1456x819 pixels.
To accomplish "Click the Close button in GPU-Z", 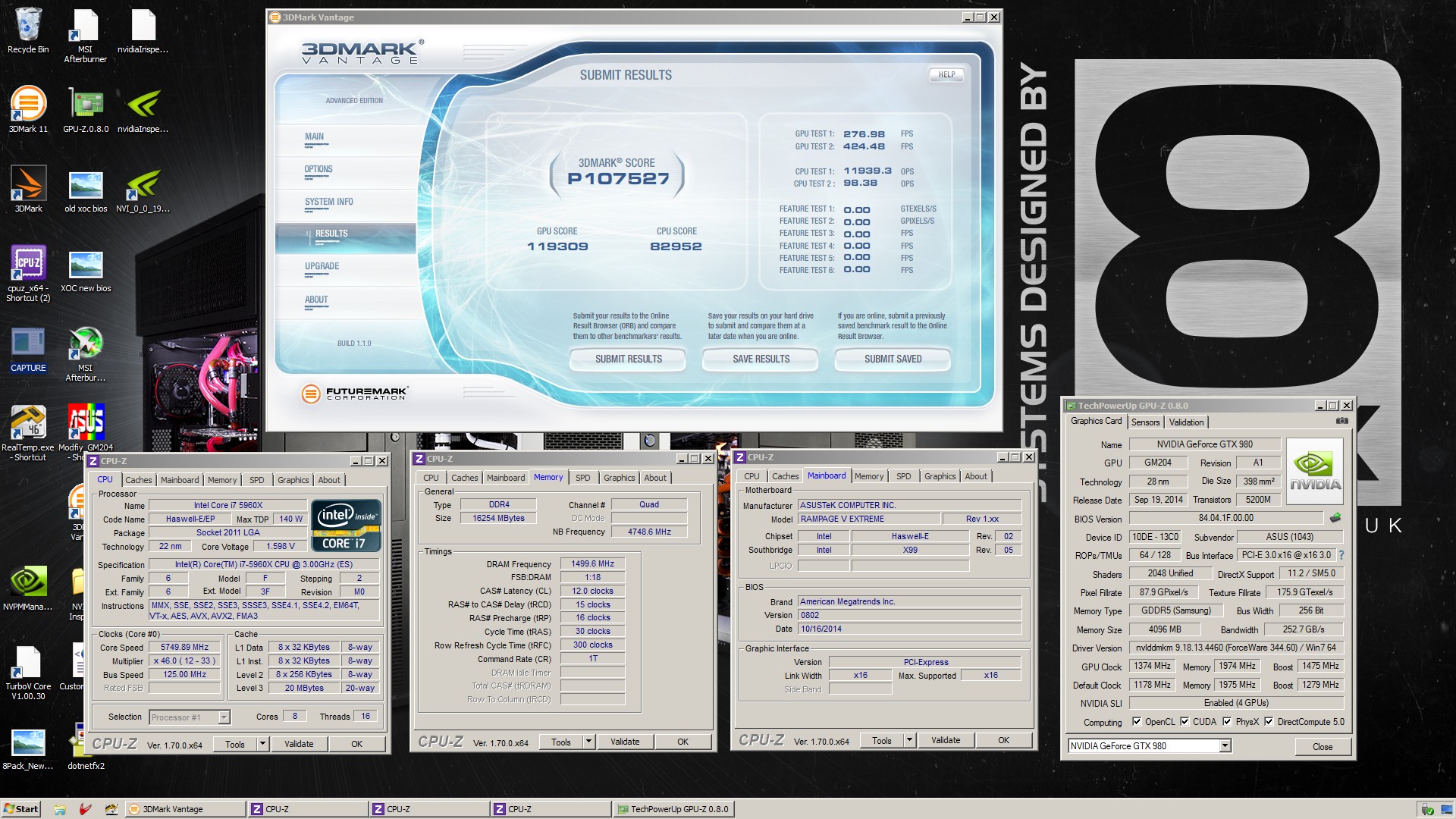I will 1323,747.
